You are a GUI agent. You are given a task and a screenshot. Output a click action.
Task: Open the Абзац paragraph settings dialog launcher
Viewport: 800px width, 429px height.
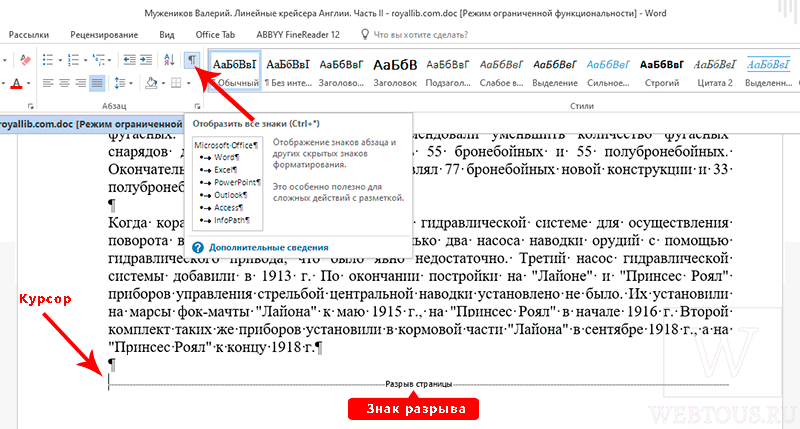(197, 106)
